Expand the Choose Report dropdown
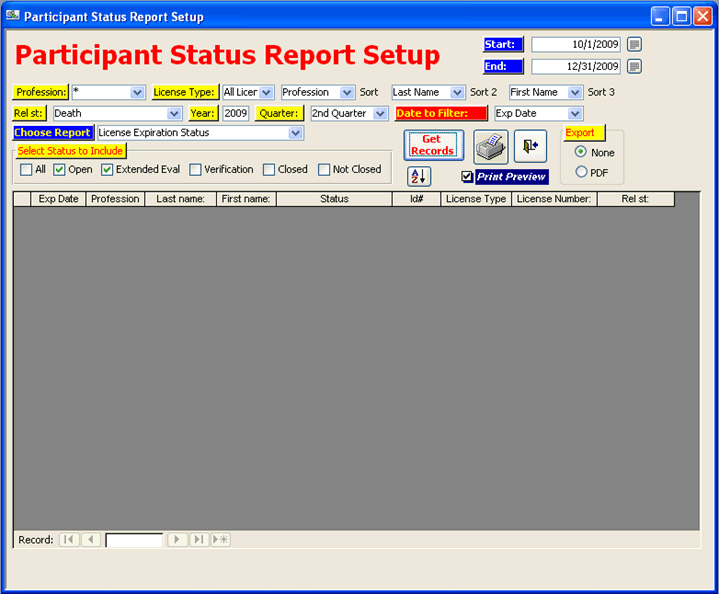The width and height of the screenshot is (719, 594). pyautogui.click(x=295, y=133)
